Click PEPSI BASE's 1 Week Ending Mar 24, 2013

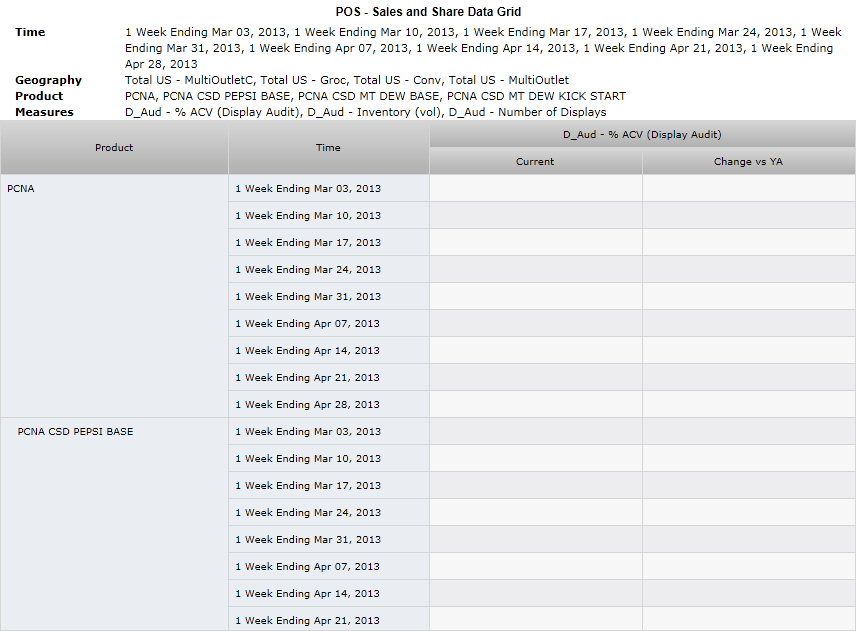tap(329, 513)
